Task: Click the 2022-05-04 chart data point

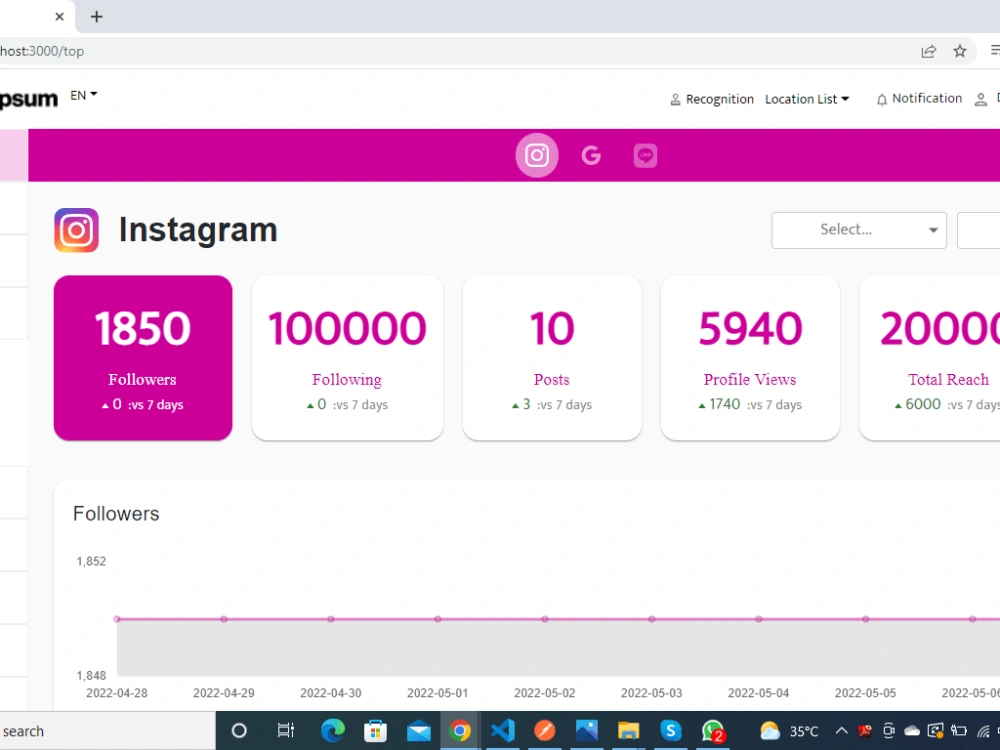Action: [758, 619]
